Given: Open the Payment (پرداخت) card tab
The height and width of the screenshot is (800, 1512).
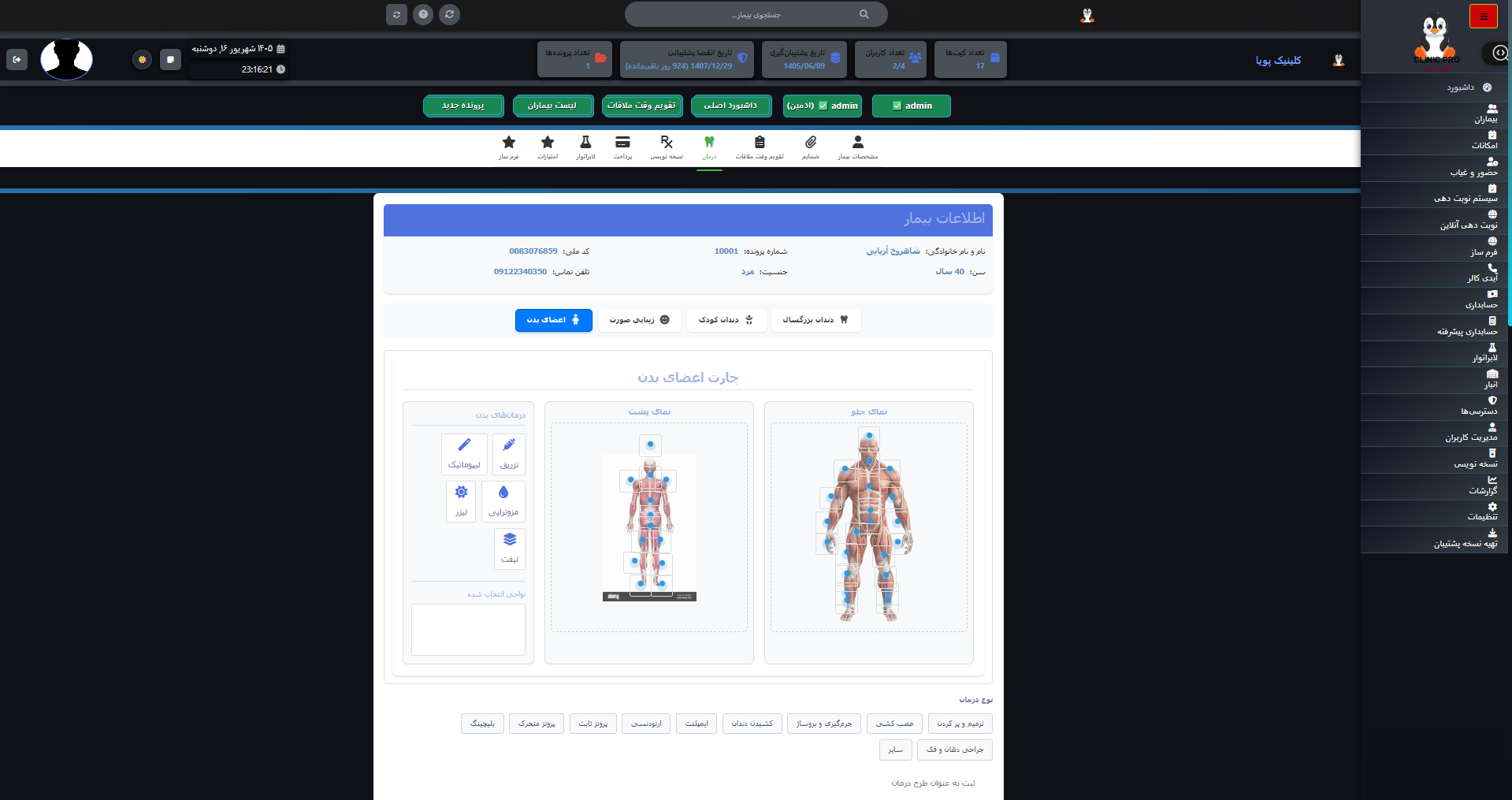Looking at the screenshot, I should point(622,147).
